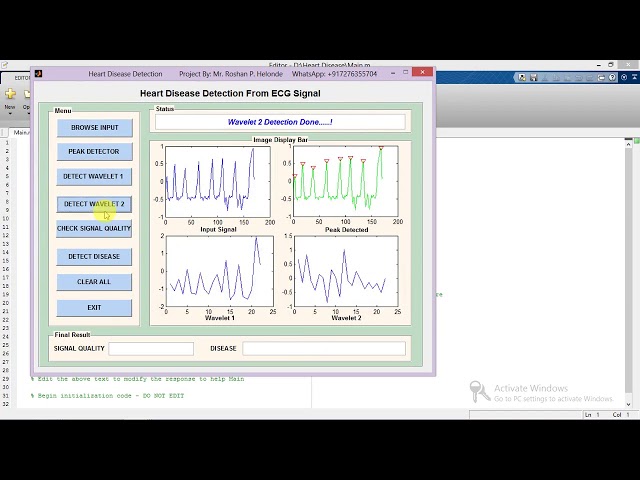Click the Paste icon in MATLAB quick access toolbar
The height and width of the screenshot is (480, 640).
click(567, 78)
